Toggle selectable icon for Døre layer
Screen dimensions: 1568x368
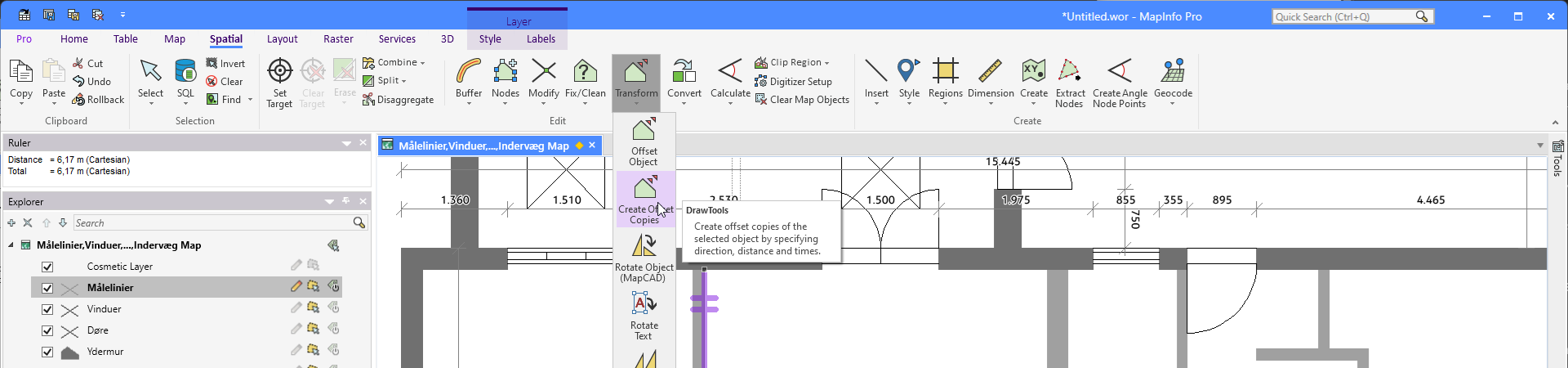click(313, 329)
